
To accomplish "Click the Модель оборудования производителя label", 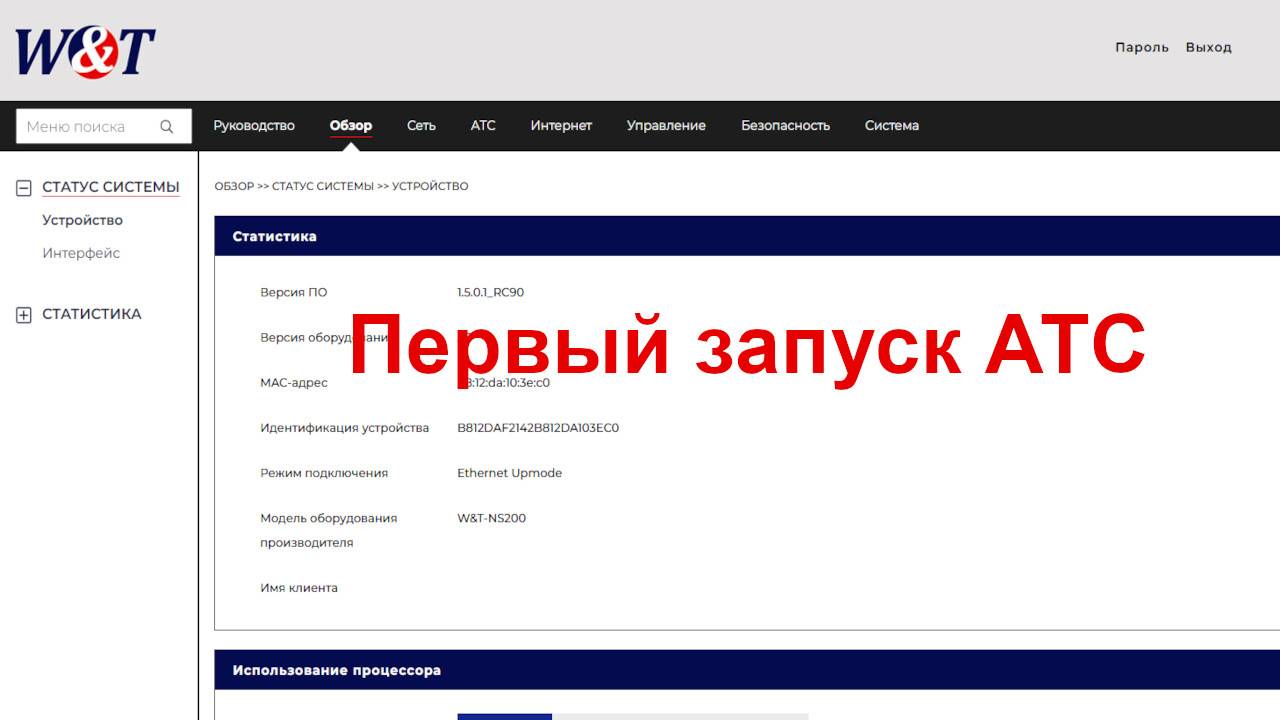I will [x=328, y=530].
